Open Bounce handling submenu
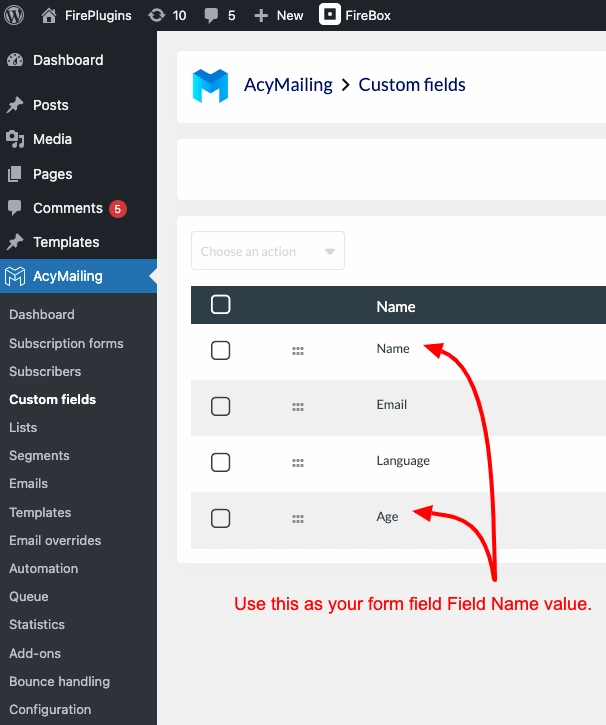Screen dimensions: 606x725 [x=60, y=682]
